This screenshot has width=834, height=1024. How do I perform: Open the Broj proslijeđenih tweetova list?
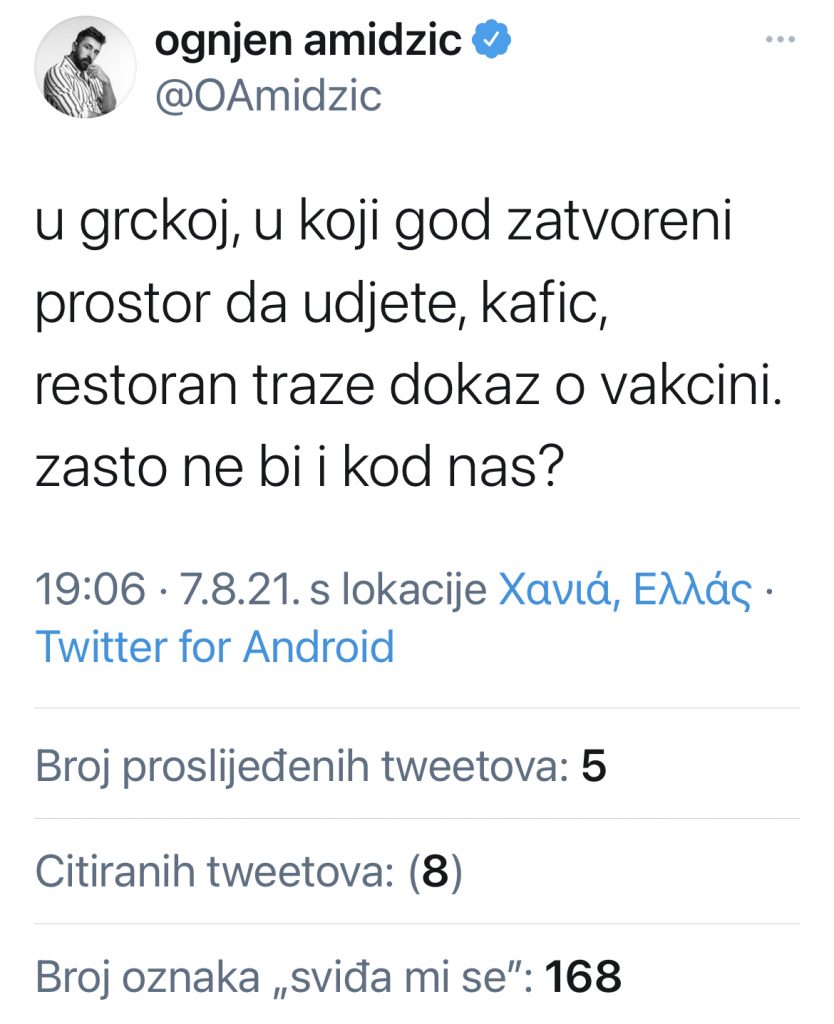(x=300, y=767)
